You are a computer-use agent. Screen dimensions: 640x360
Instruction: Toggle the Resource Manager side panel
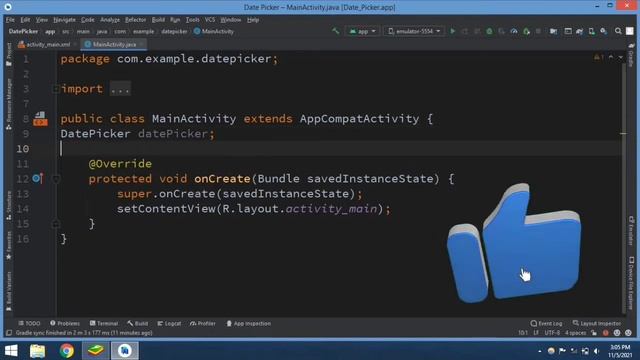coord(9,104)
